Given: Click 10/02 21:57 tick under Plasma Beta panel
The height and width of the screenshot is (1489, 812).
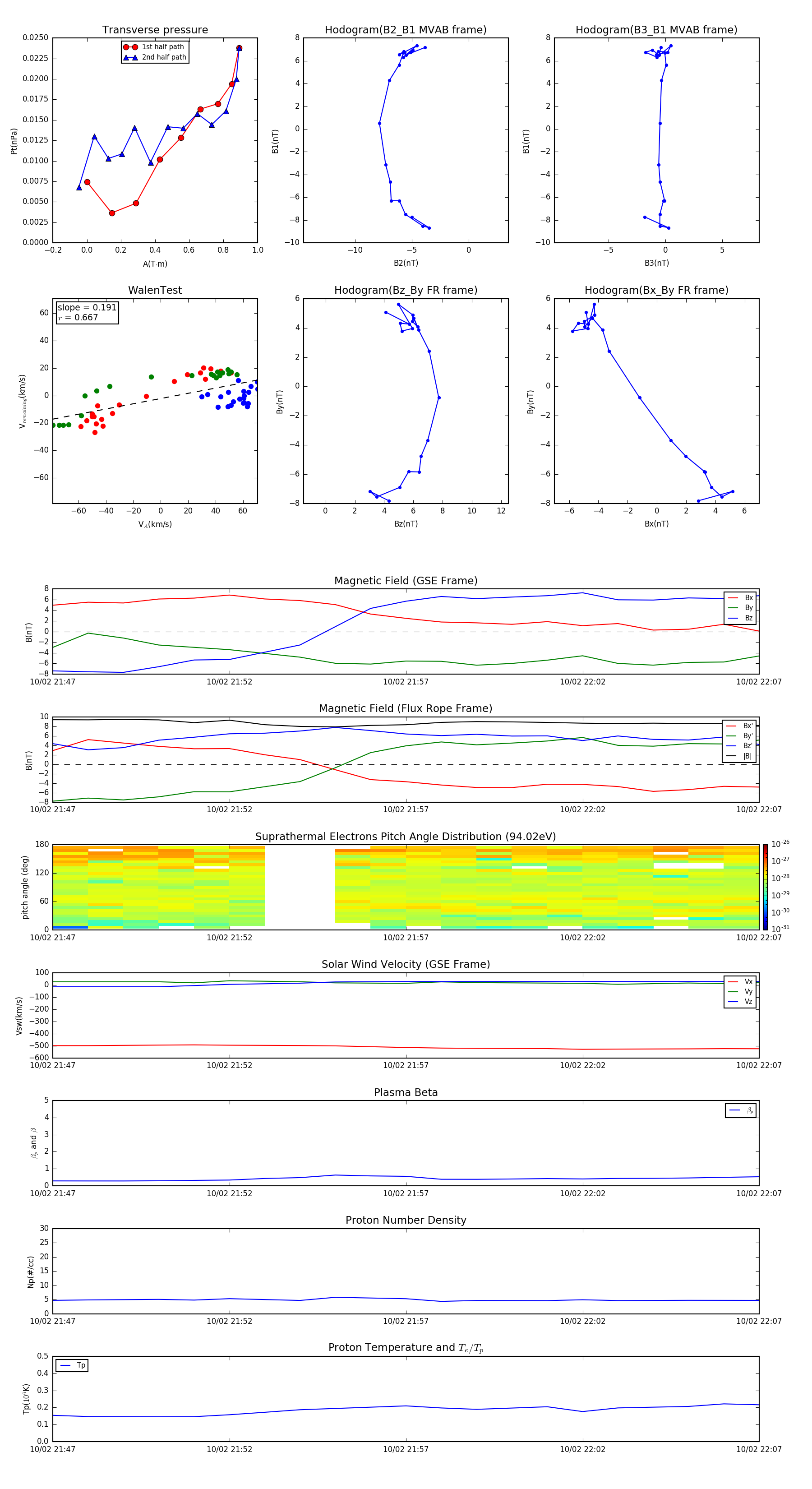Looking at the screenshot, I should click(x=406, y=1193).
